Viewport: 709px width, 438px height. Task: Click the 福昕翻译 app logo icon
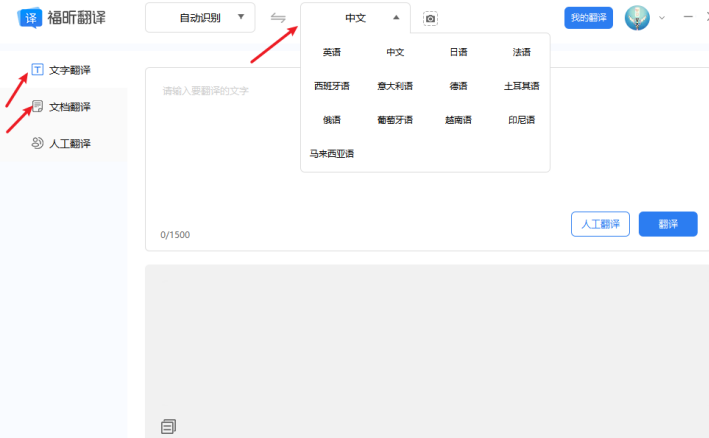[x=30, y=18]
